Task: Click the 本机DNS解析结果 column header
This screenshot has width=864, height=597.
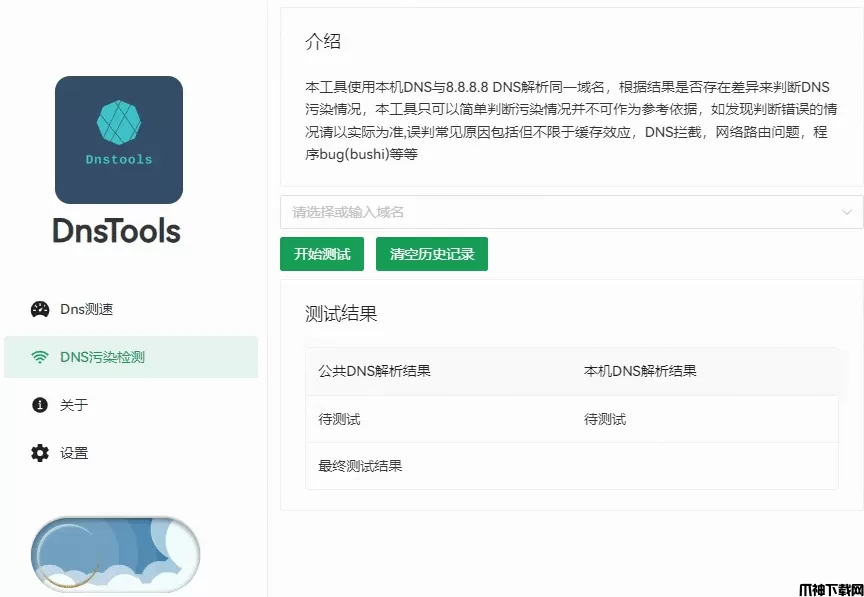Action: (x=640, y=371)
